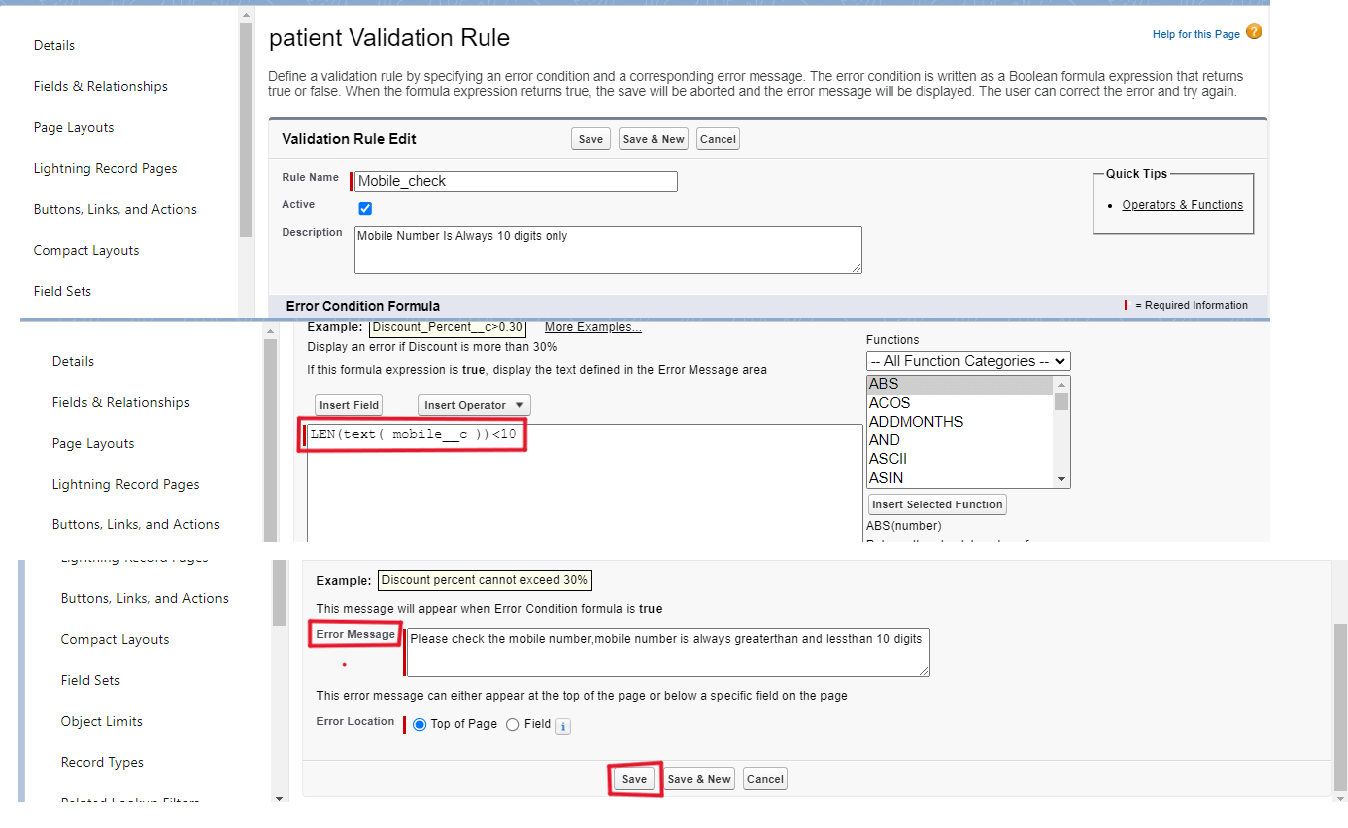Open the Operators & Functions link in Quick Tips
Viewport: 1348px width, 828px height.
click(x=1182, y=204)
